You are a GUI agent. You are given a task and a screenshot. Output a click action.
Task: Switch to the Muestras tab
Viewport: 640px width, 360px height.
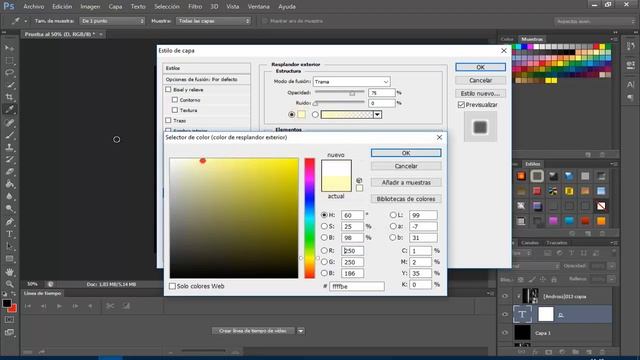point(532,39)
